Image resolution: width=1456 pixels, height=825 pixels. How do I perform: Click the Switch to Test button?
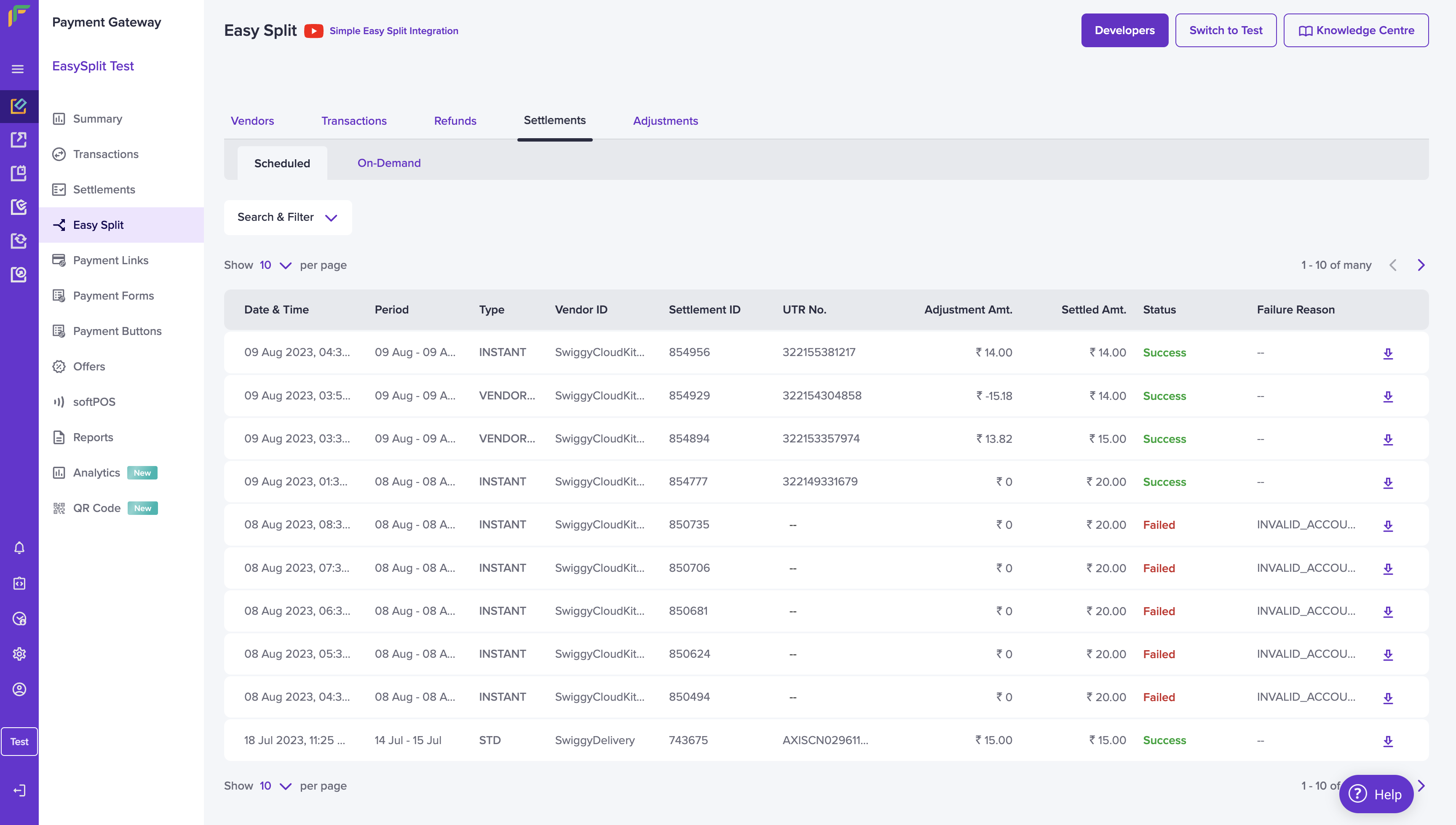[x=1226, y=31]
